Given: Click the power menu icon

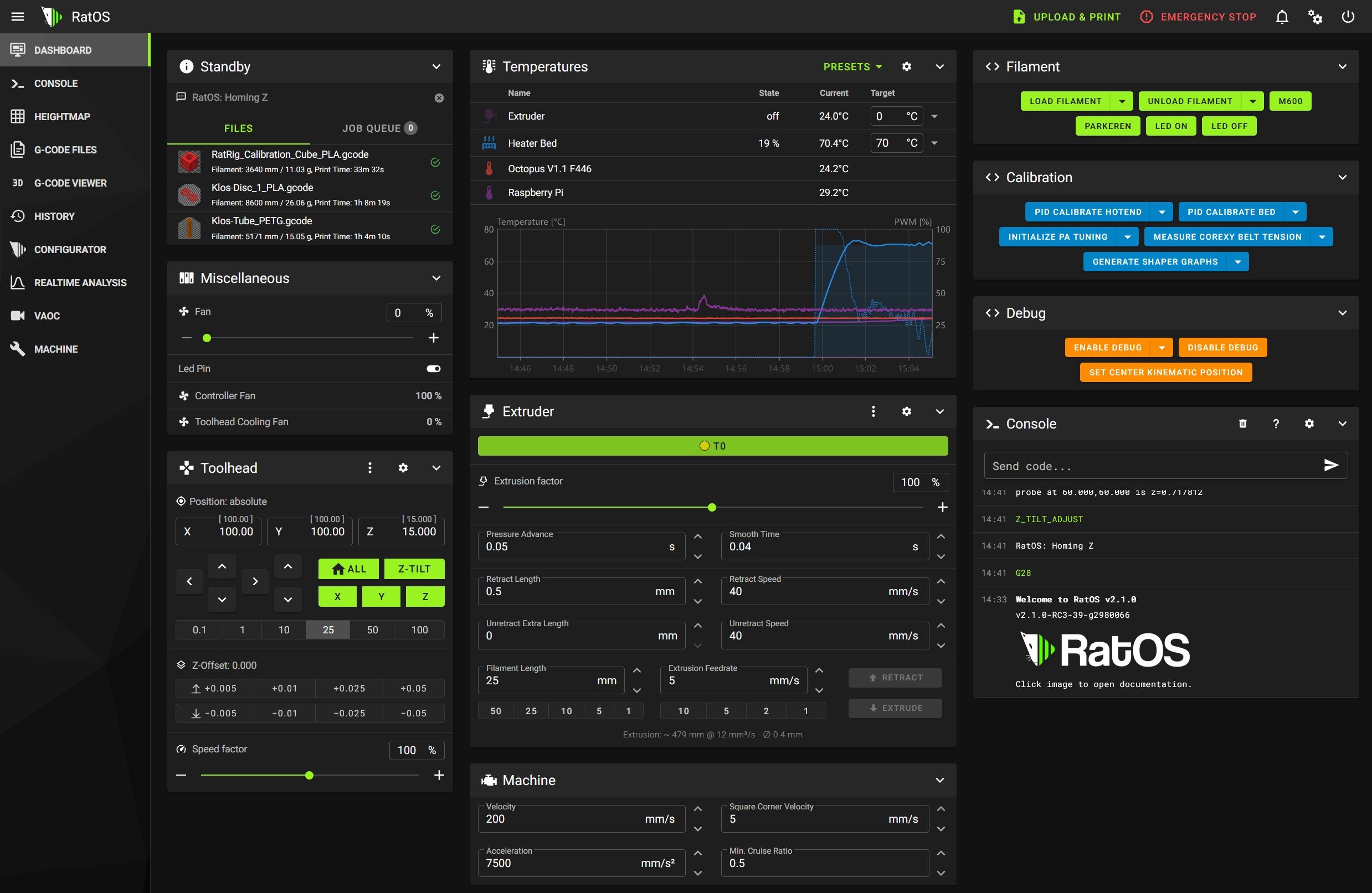Looking at the screenshot, I should pos(1348,17).
